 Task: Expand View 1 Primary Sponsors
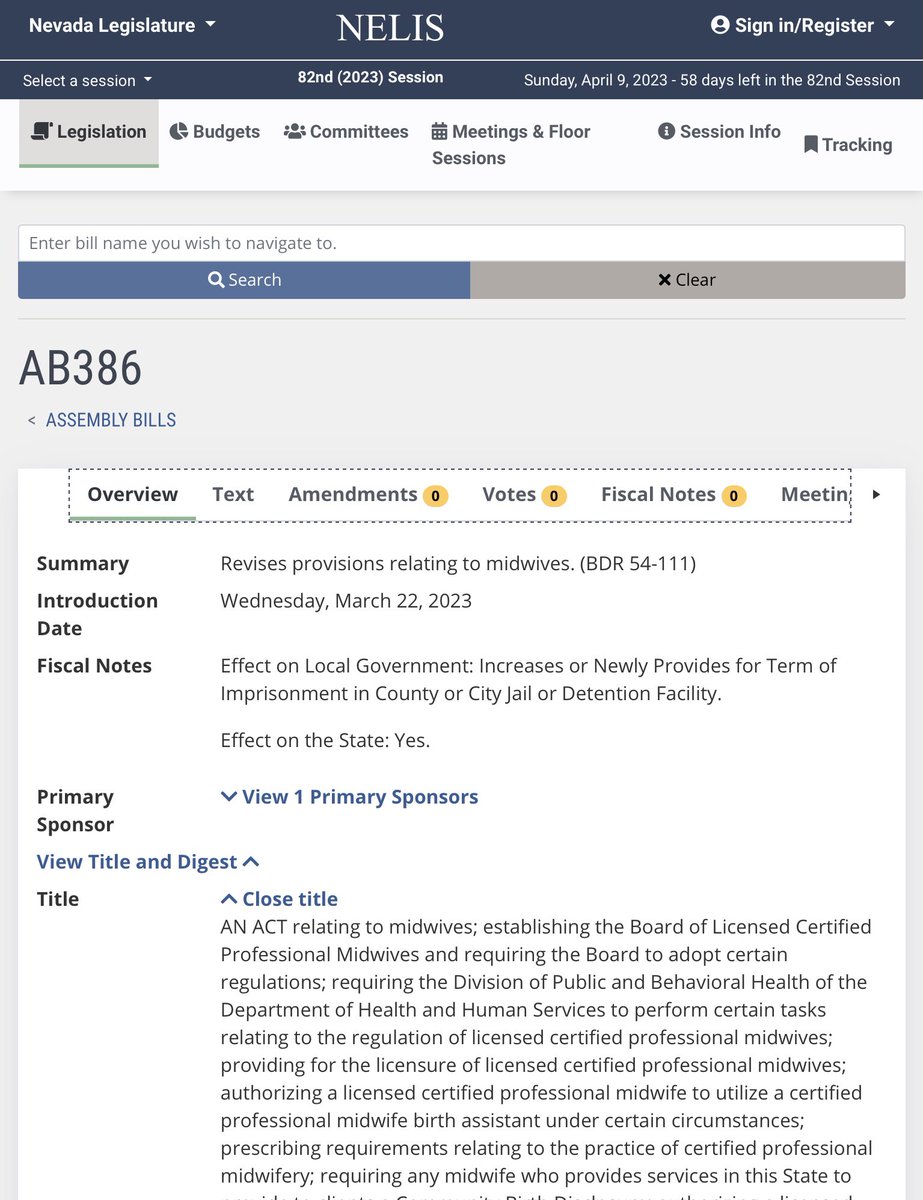point(349,797)
